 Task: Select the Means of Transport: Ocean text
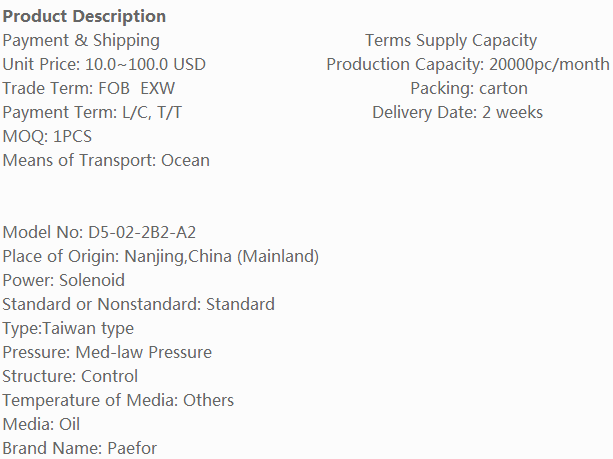coord(106,161)
